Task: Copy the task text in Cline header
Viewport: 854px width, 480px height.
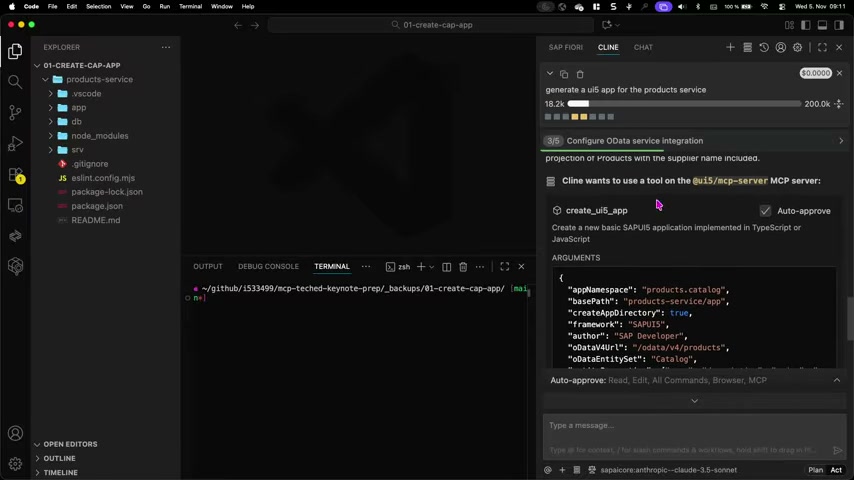Action: (x=564, y=74)
